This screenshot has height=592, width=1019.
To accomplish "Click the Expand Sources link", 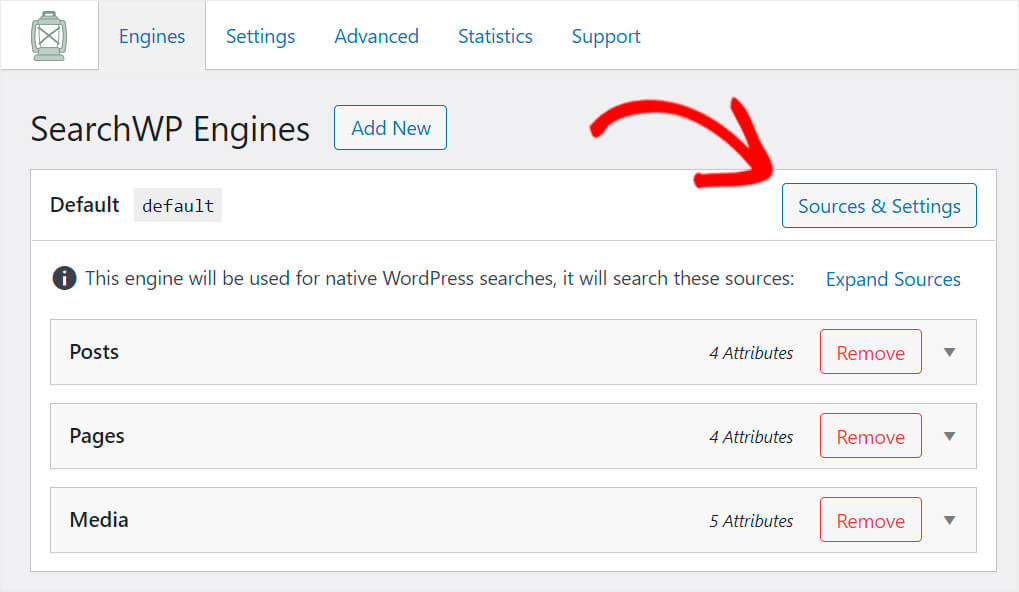I will [x=893, y=279].
